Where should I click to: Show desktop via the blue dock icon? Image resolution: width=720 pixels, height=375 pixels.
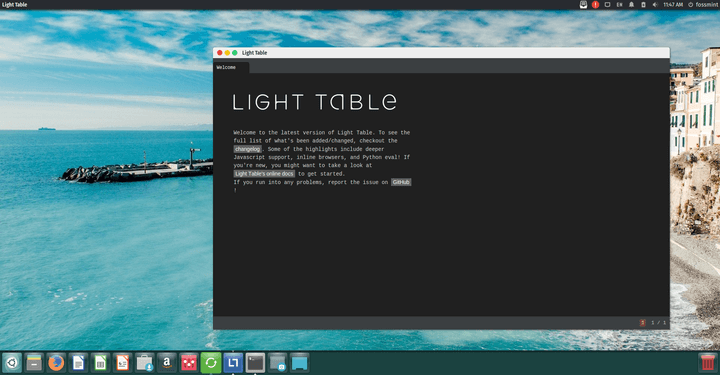(x=299, y=363)
